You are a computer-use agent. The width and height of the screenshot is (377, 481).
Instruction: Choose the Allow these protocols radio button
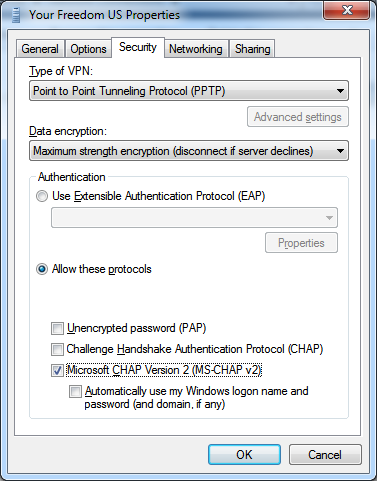coord(42,269)
